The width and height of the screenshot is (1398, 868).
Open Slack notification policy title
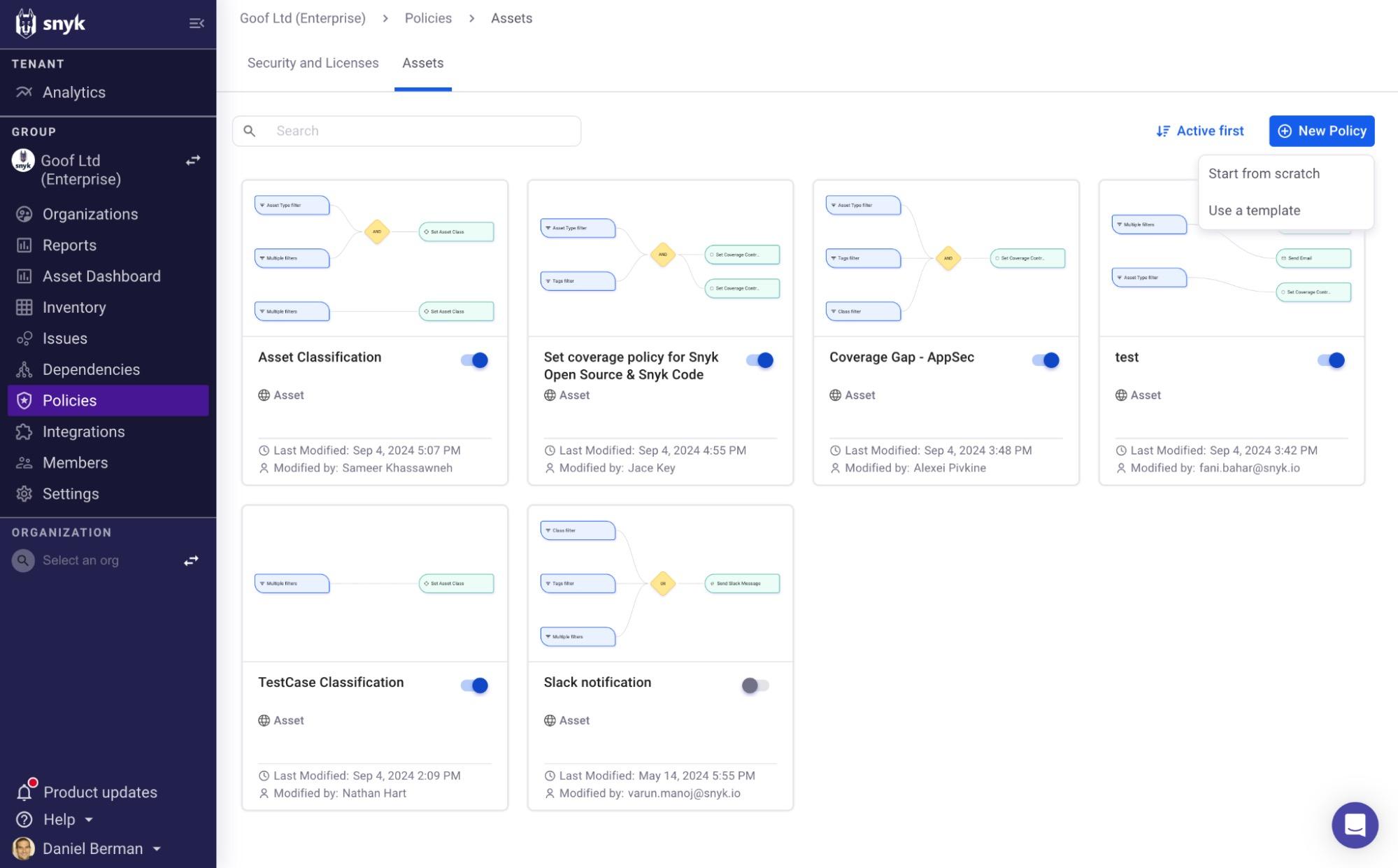(597, 683)
